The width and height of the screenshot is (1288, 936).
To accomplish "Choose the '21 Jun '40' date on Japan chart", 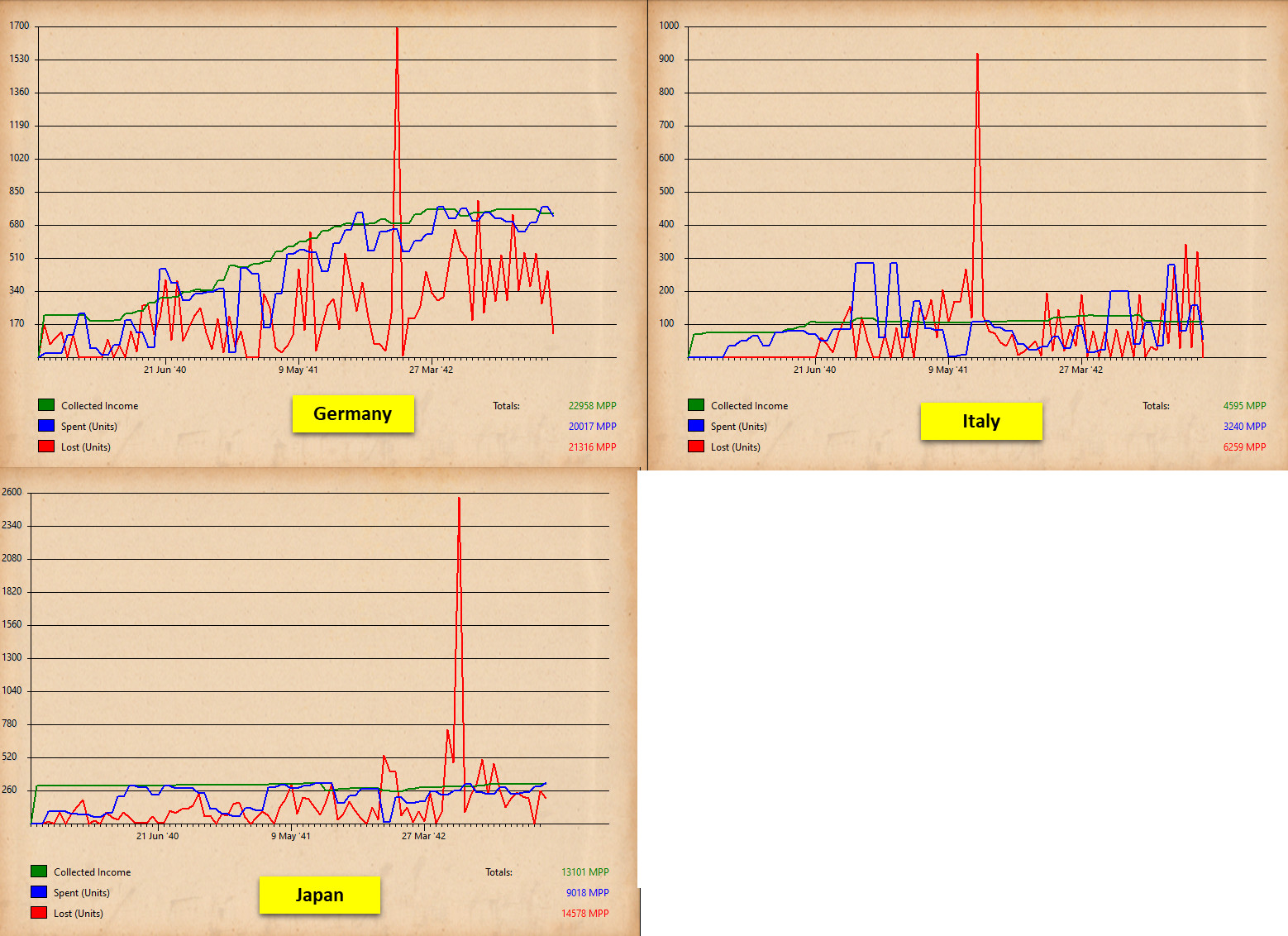I will pyautogui.click(x=158, y=836).
